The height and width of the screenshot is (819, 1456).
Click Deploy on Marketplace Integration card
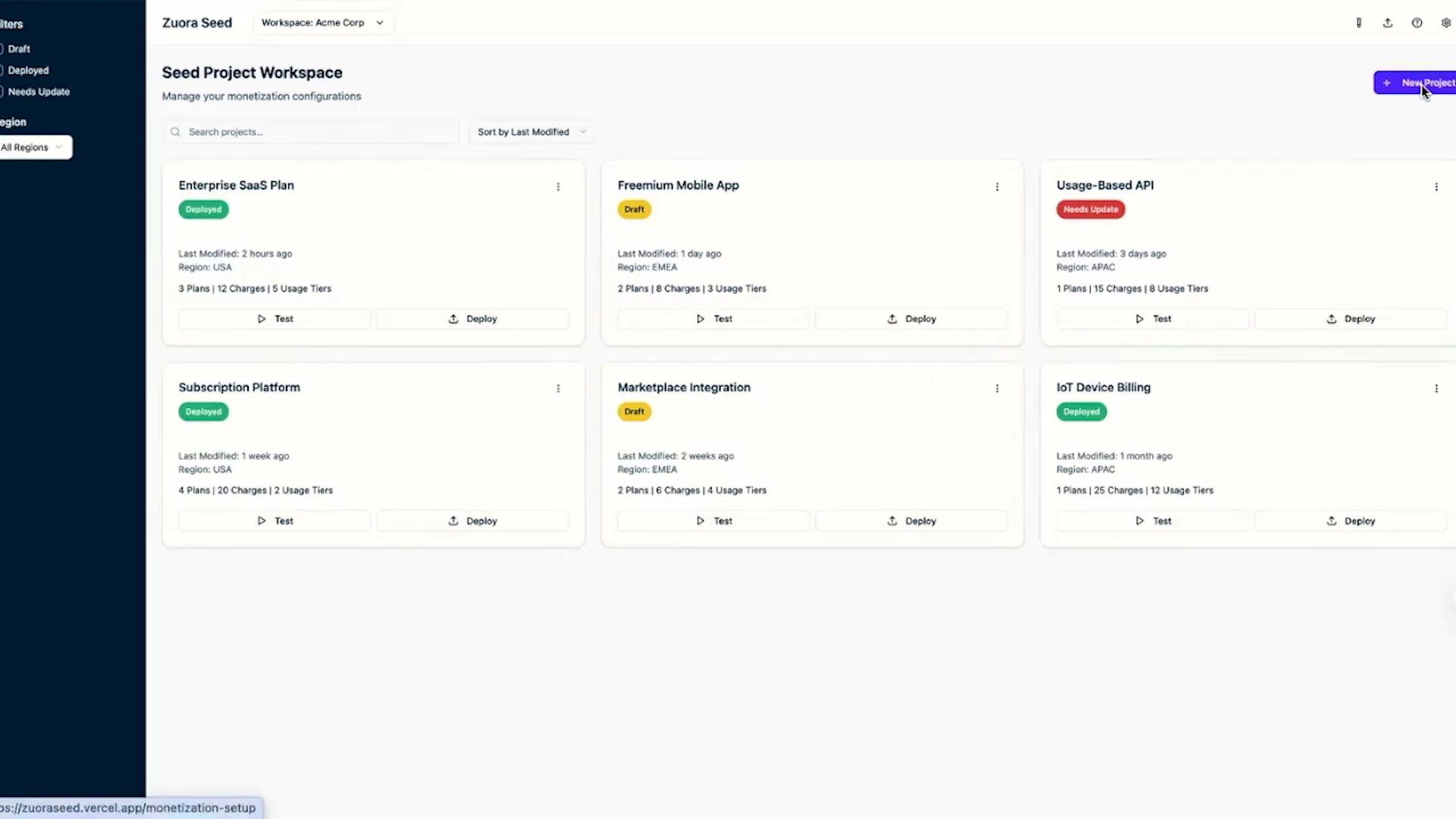(x=911, y=521)
